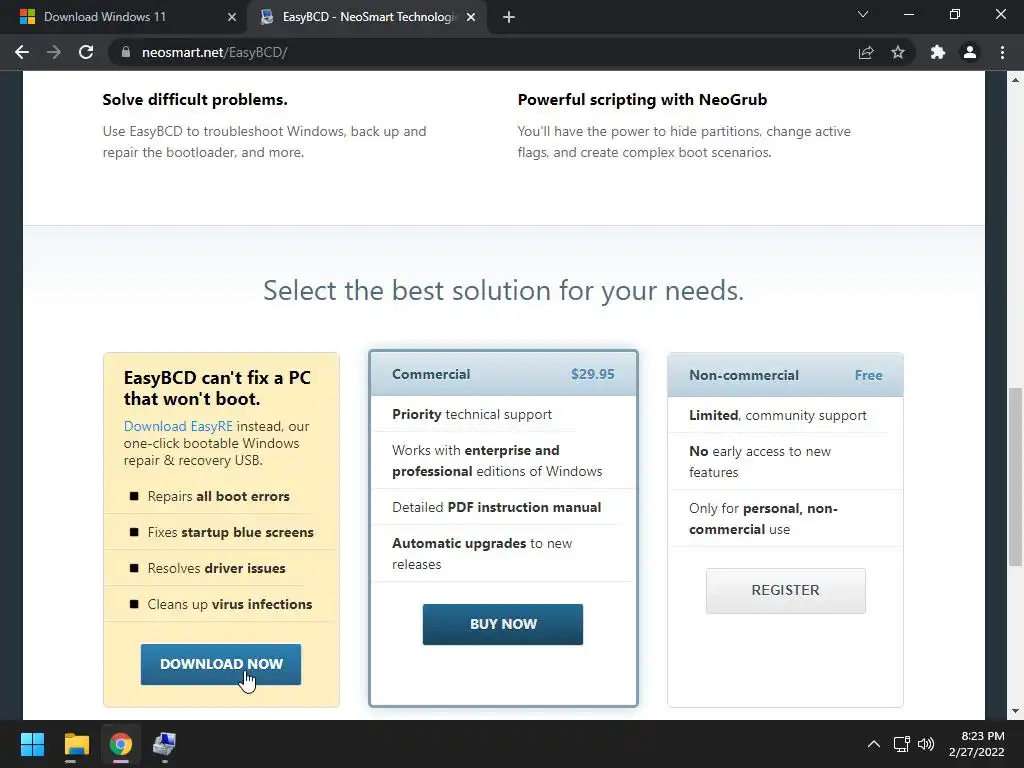Click the Non-commercial plan header

(786, 376)
